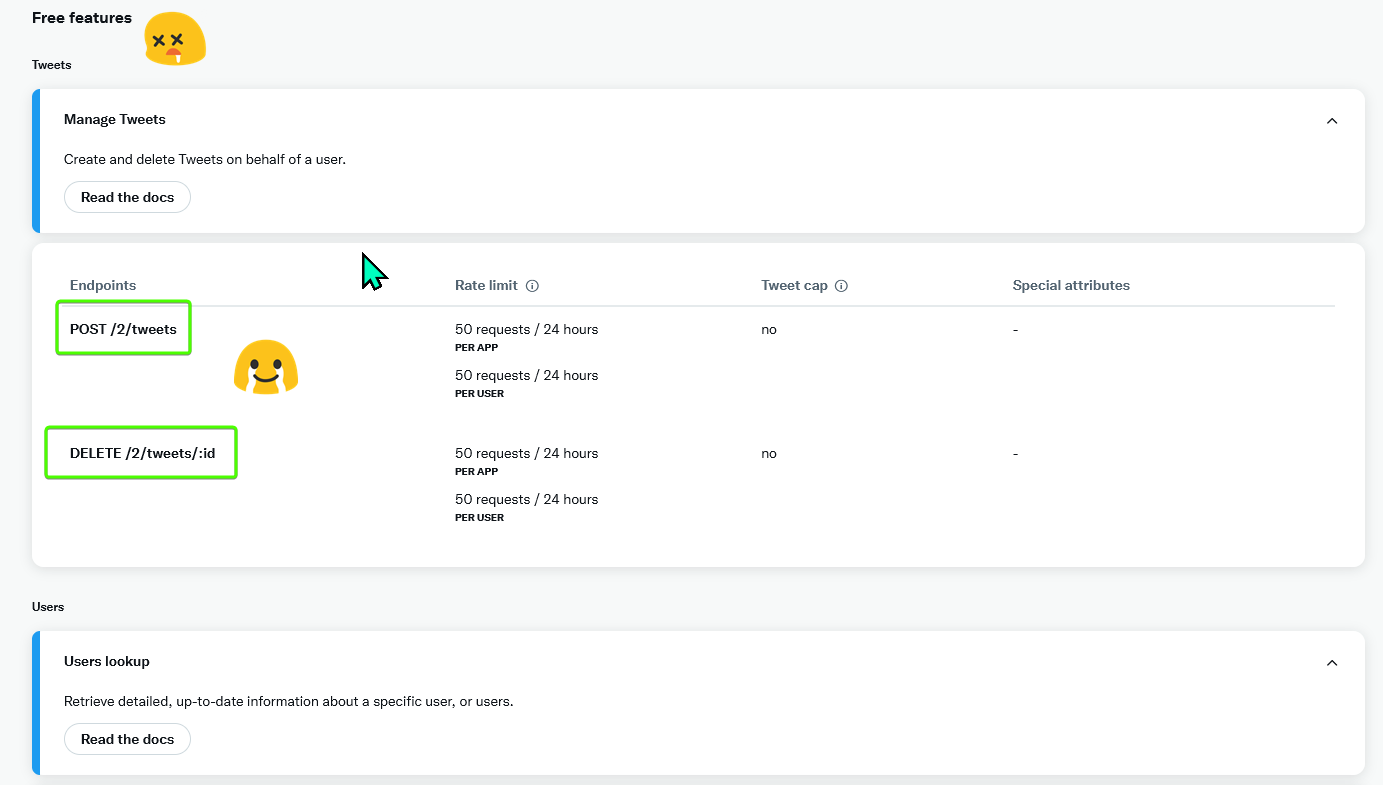Click the Rate limit info icon
Screen dimensions: 1383x785
click(532, 285)
